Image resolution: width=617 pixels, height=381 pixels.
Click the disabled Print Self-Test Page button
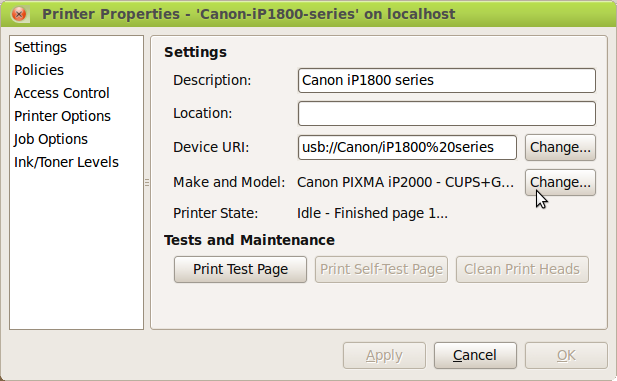[381, 269]
